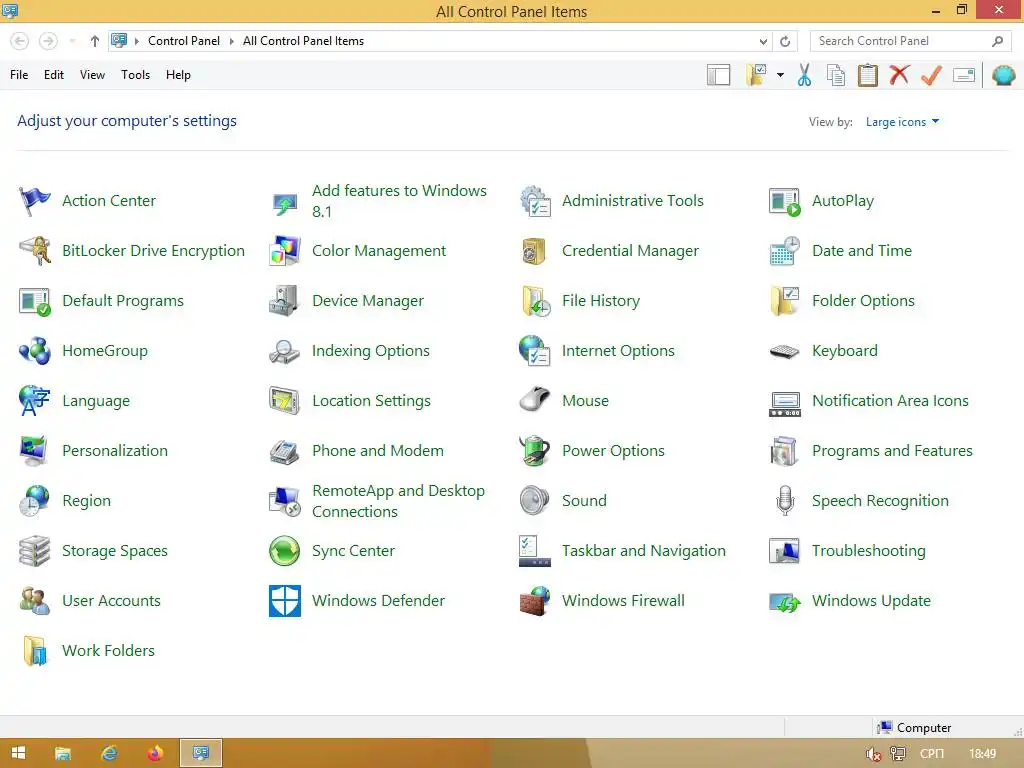1024x768 pixels.
Task: Launch Firefox from the taskbar
Action: (x=155, y=753)
